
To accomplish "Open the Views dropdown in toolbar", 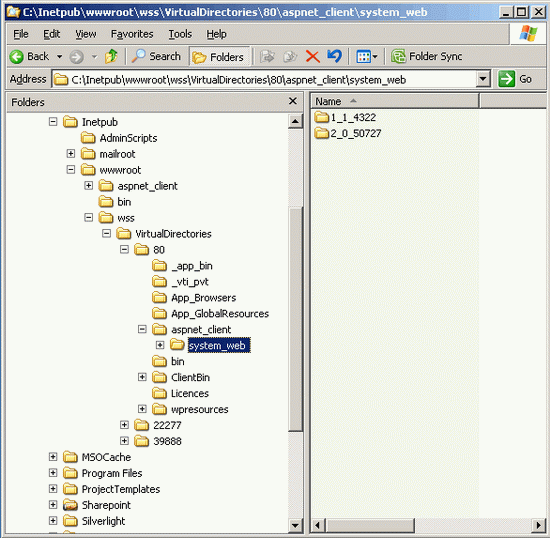I will 367,56.
